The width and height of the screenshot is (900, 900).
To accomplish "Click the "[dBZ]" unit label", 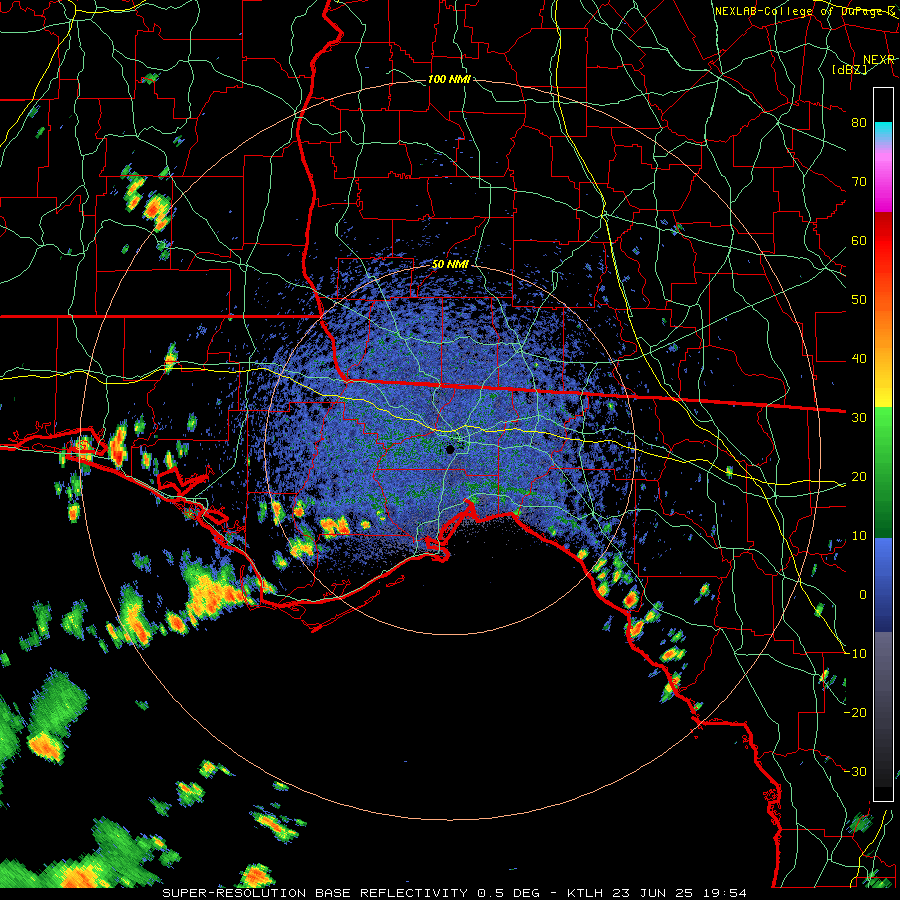I will coord(850,69).
